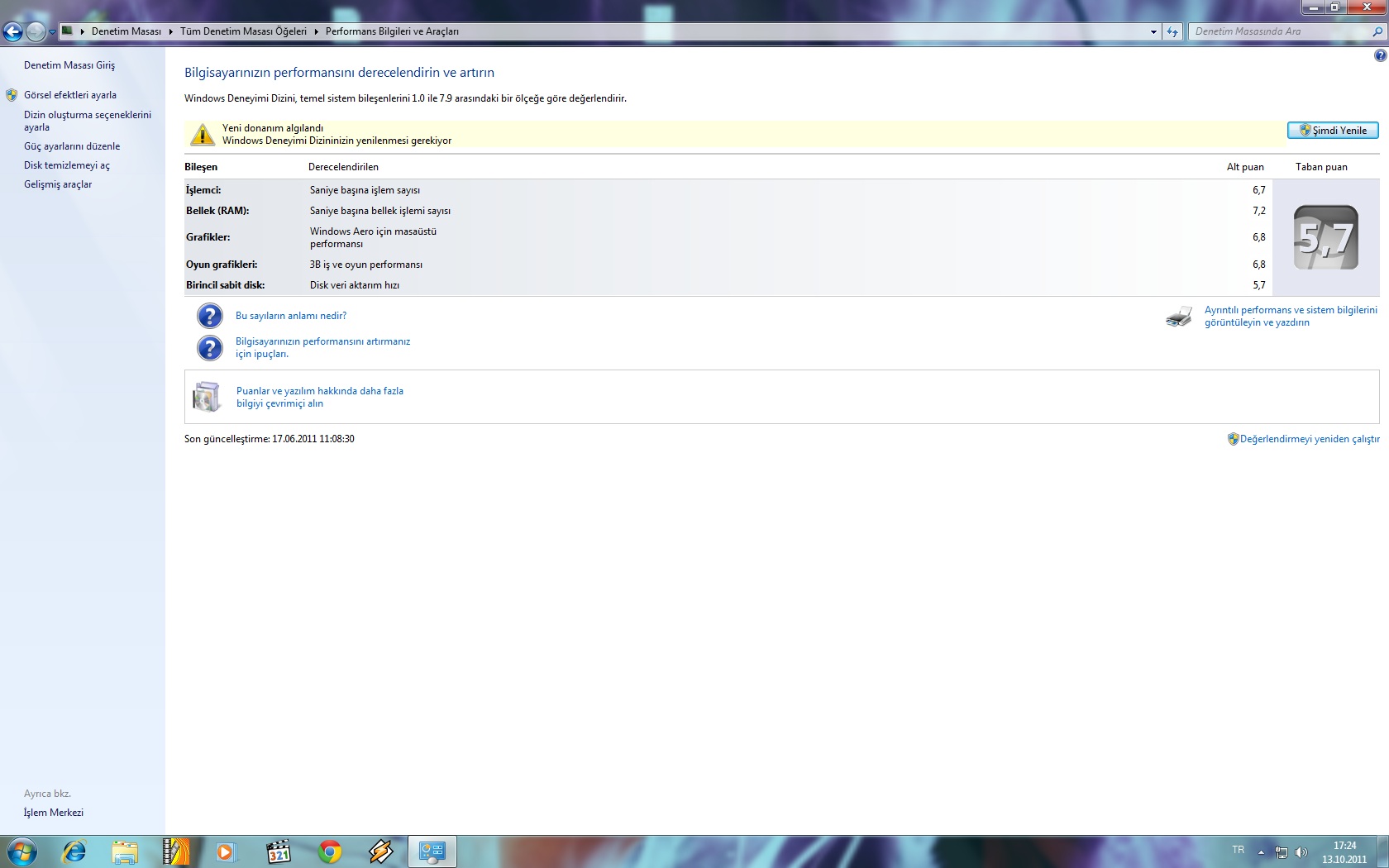This screenshot has width=1389, height=868.
Task: Open Bu sayıların anlamı nedir? link
Action: click(x=291, y=316)
